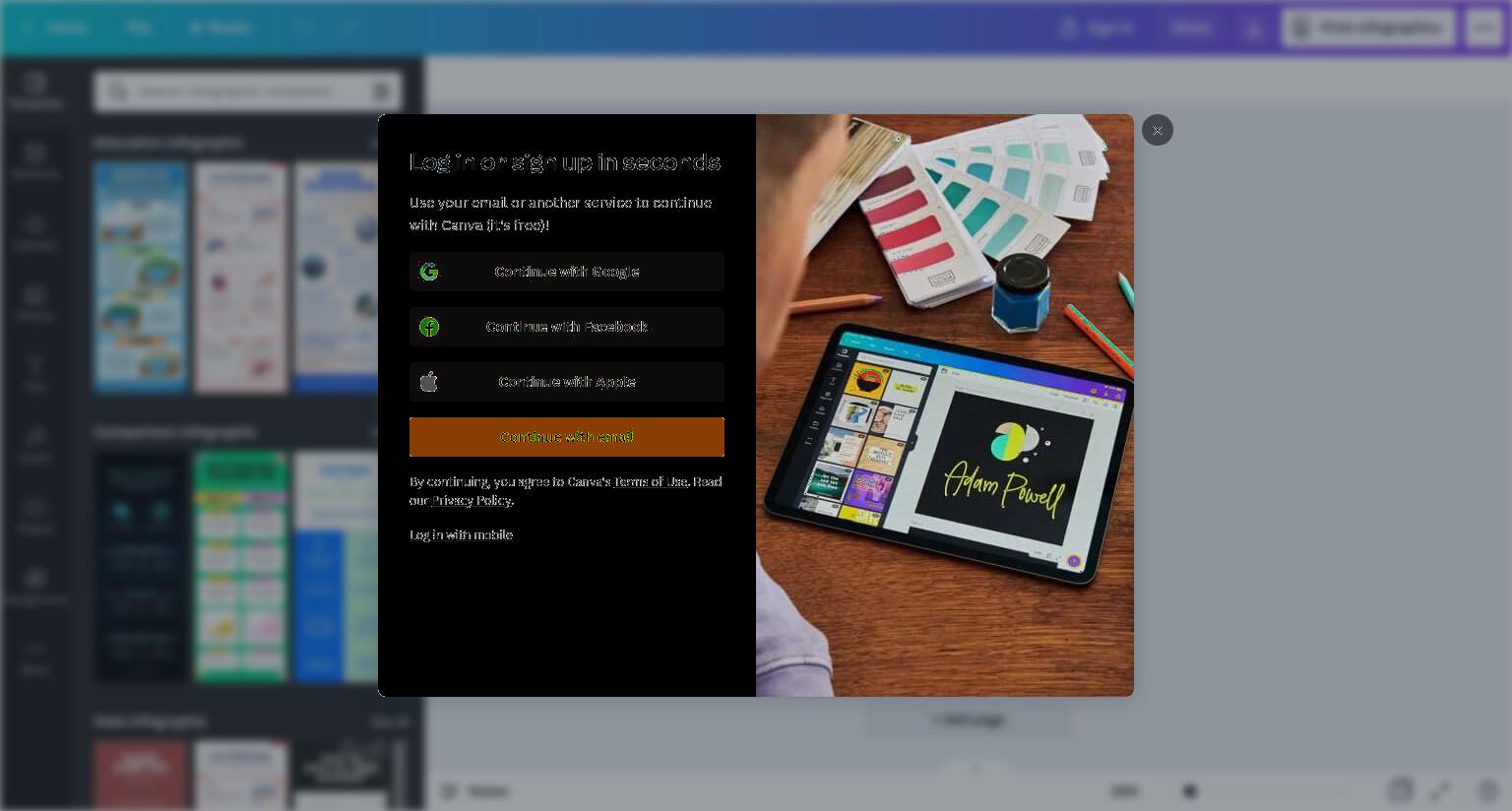Open the More tab in the sidebar
Viewport: 1512px width, 811px height.
coord(35,657)
